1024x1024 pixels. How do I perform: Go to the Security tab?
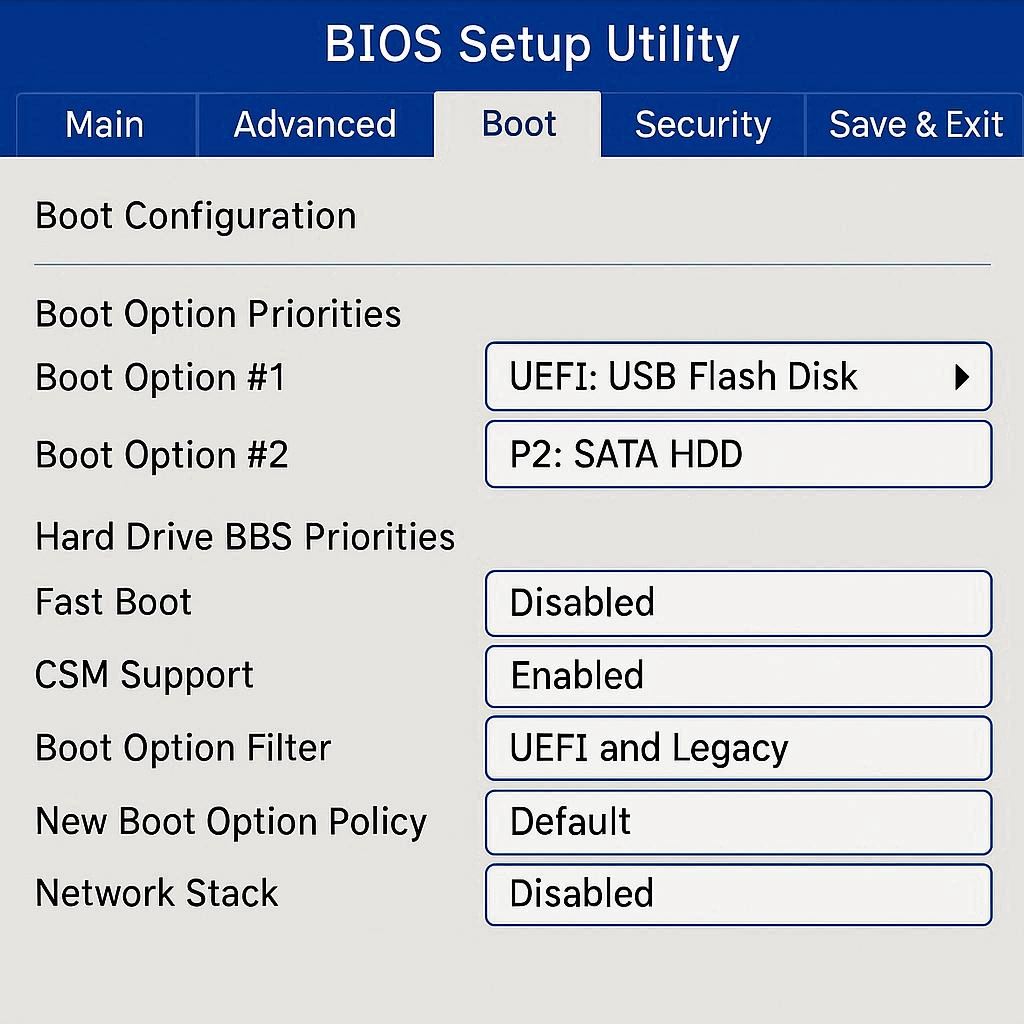pyautogui.click(x=702, y=125)
